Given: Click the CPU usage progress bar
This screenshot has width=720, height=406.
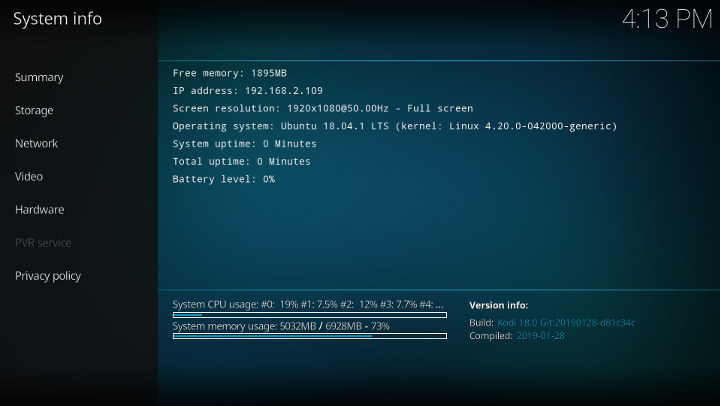Looking at the screenshot, I should click(x=310, y=315).
